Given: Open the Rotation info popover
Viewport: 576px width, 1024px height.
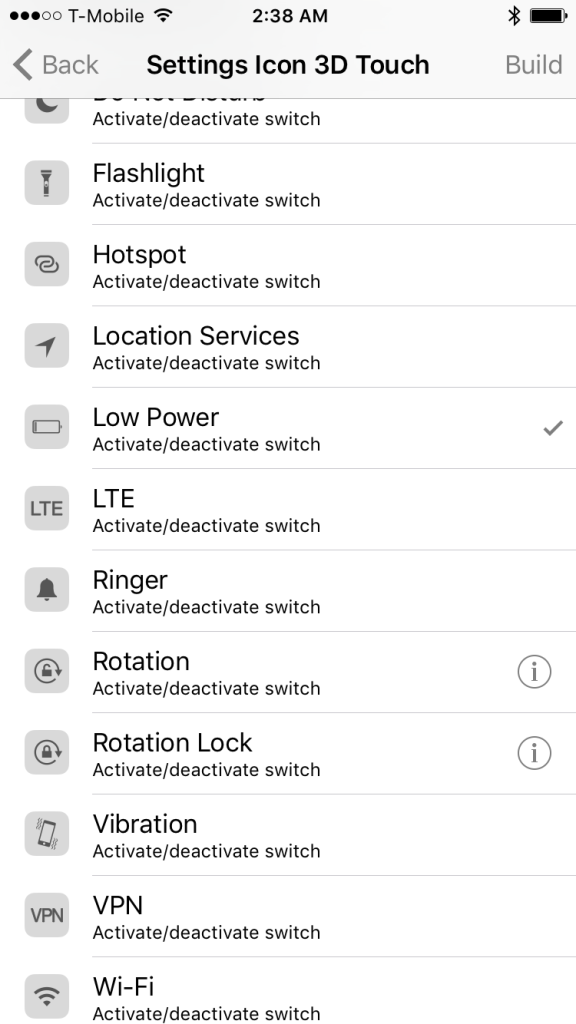Looking at the screenshot, I should (x=535, y=671).
